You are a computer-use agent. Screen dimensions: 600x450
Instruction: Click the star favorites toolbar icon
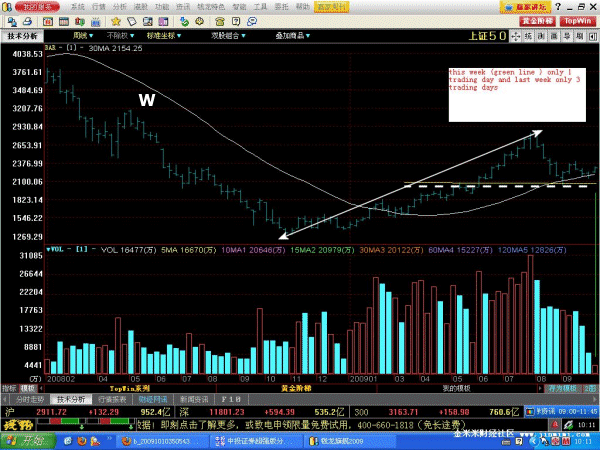pyautogui.click(x=116, y=21)
